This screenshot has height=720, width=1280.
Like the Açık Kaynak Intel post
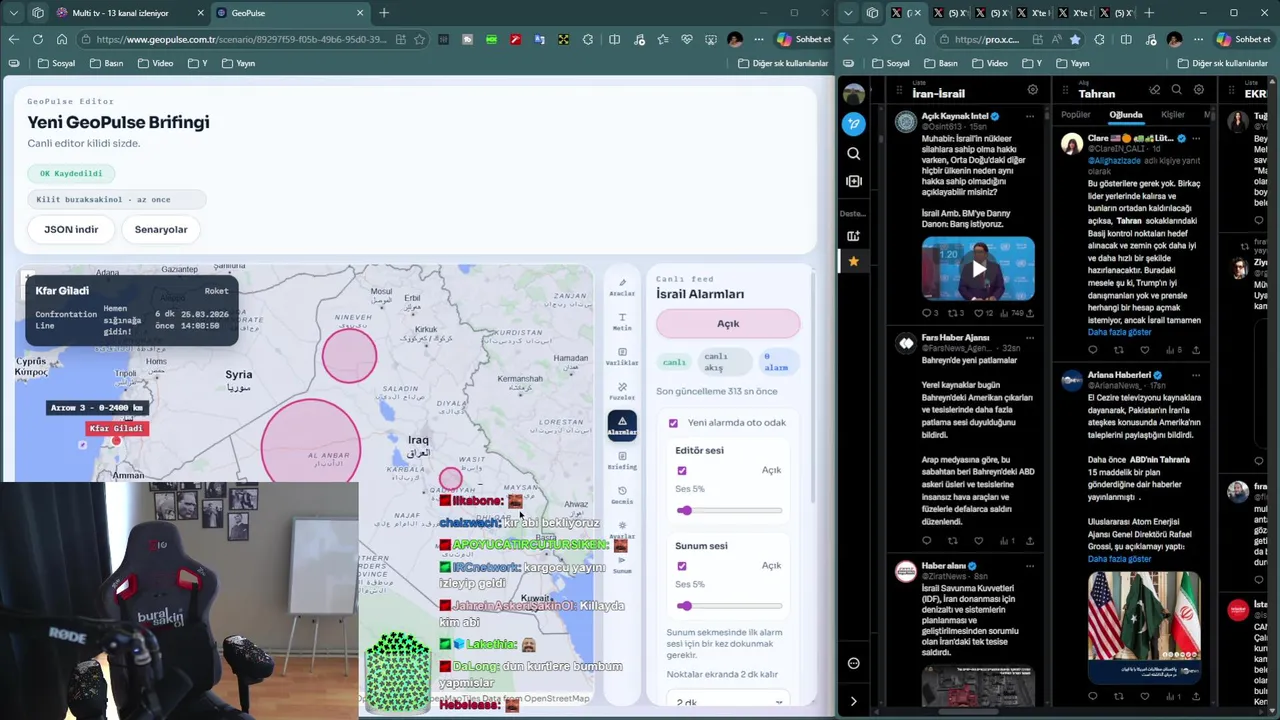(980, 313)
